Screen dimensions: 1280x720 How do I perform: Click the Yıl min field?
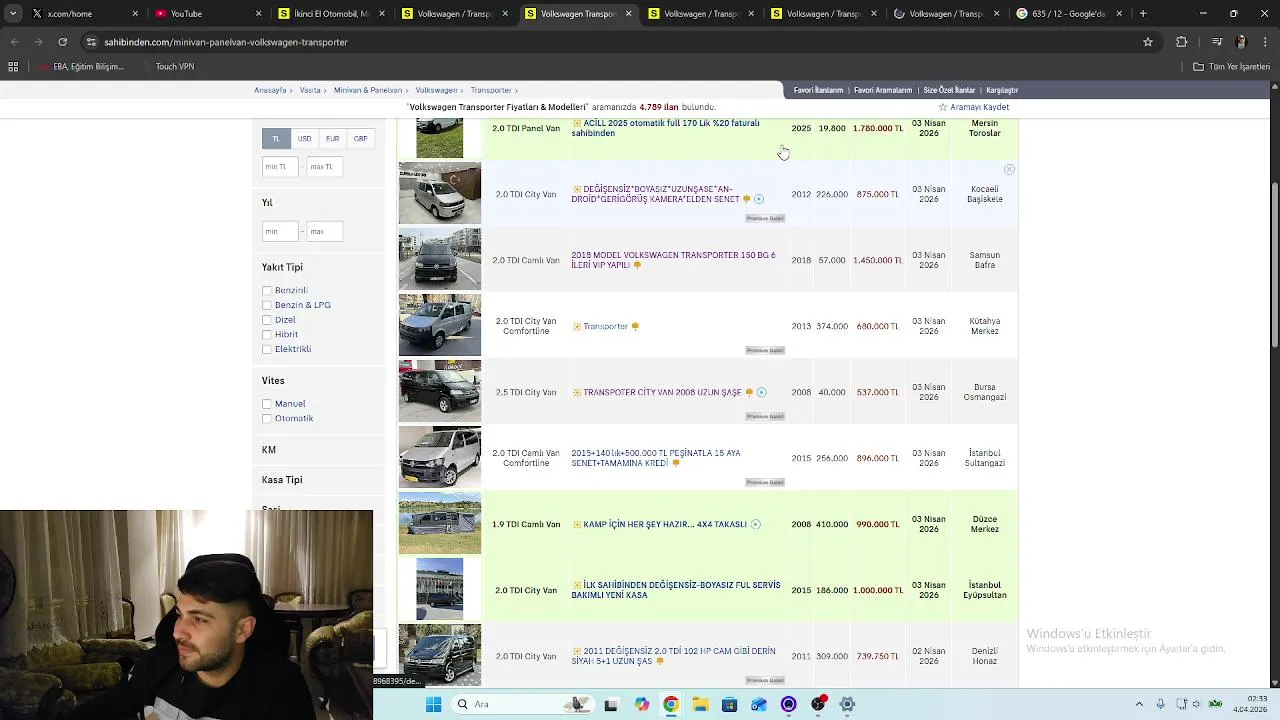[280, 232]
